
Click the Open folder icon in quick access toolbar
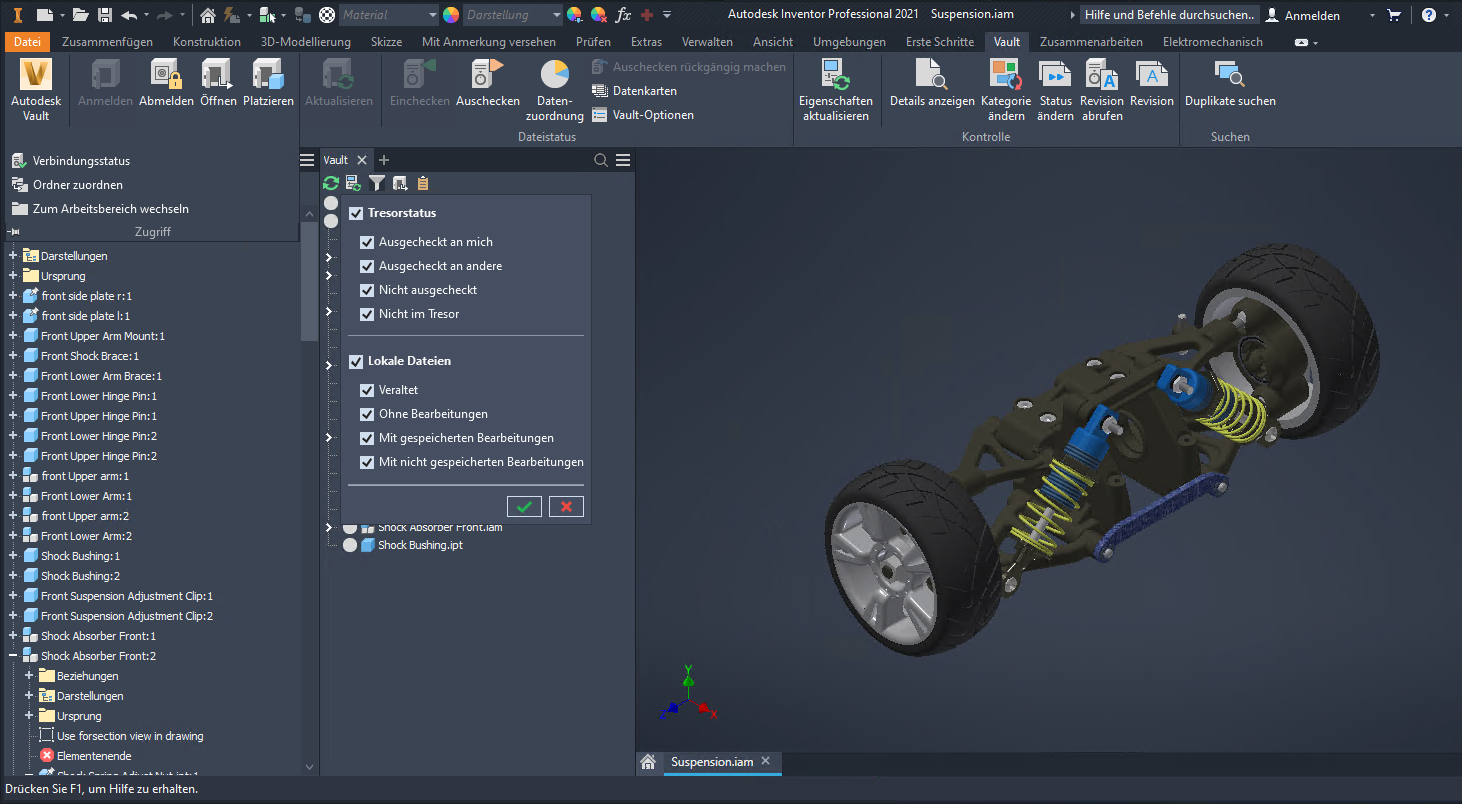[x=80, y=15]
